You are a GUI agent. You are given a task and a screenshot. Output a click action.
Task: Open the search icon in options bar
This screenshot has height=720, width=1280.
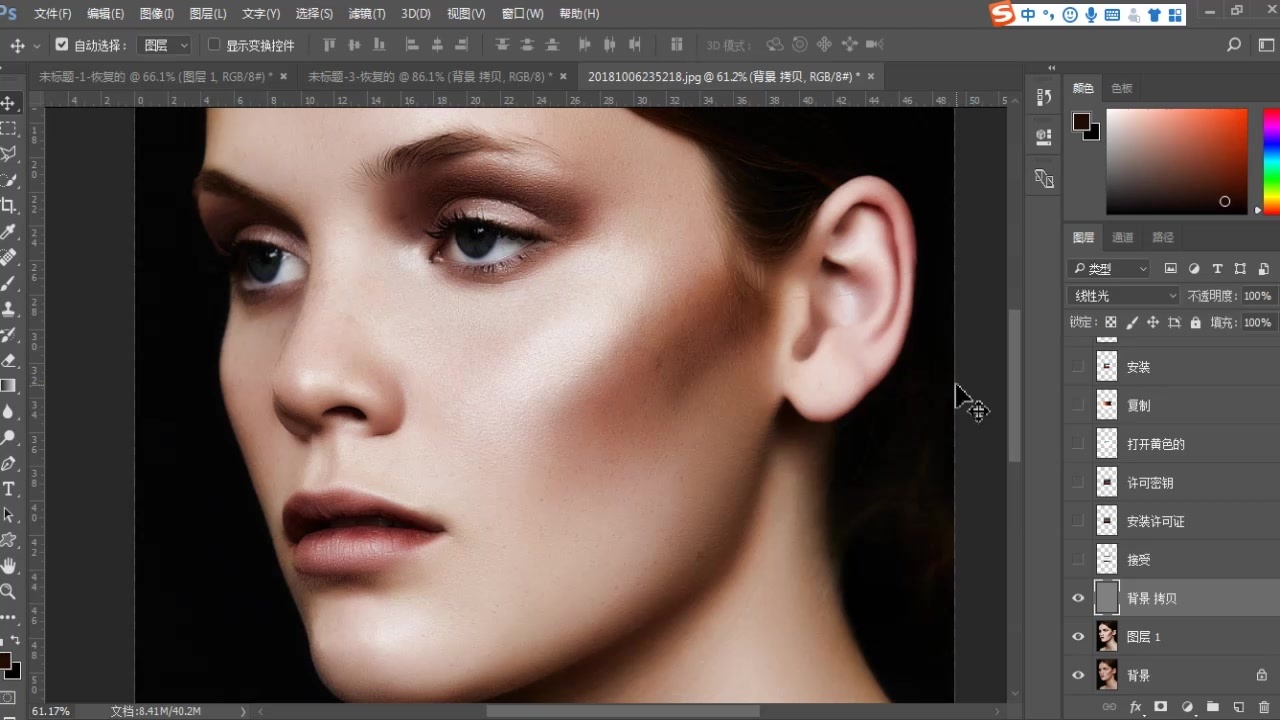click(x=1234, y=45)
